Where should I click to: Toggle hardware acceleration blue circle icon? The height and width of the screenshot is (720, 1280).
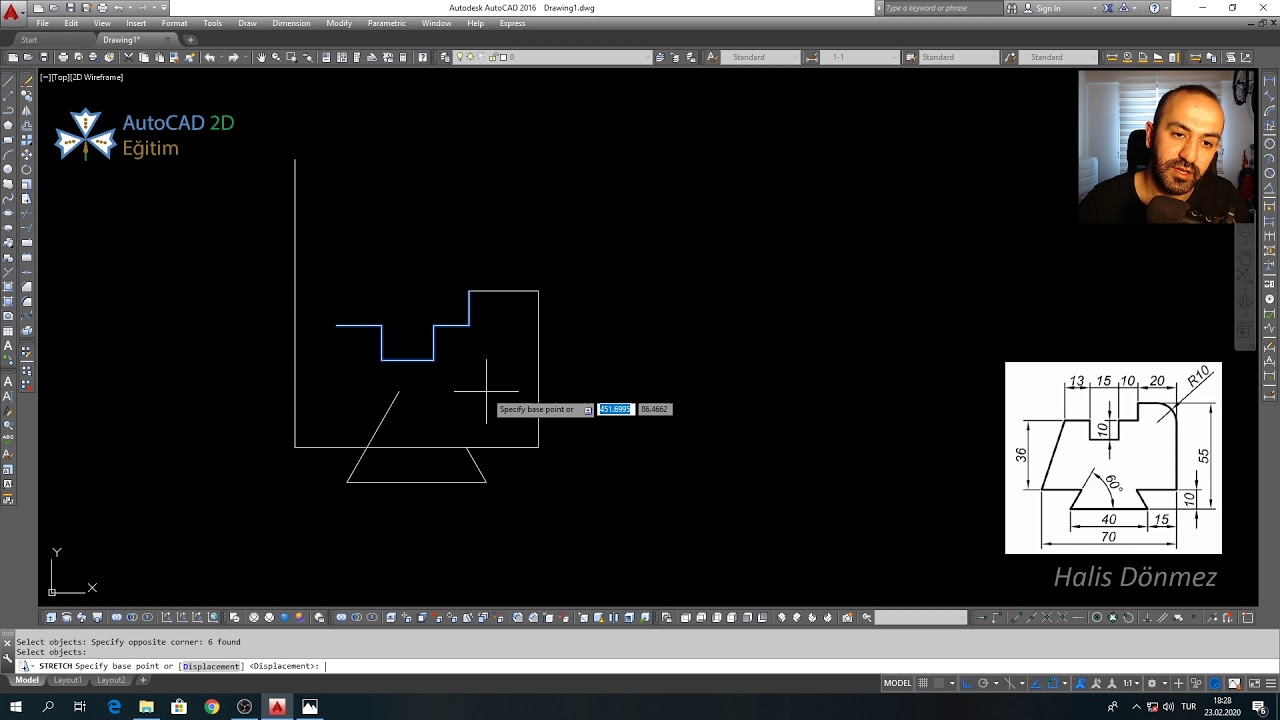click(1214, 683)
